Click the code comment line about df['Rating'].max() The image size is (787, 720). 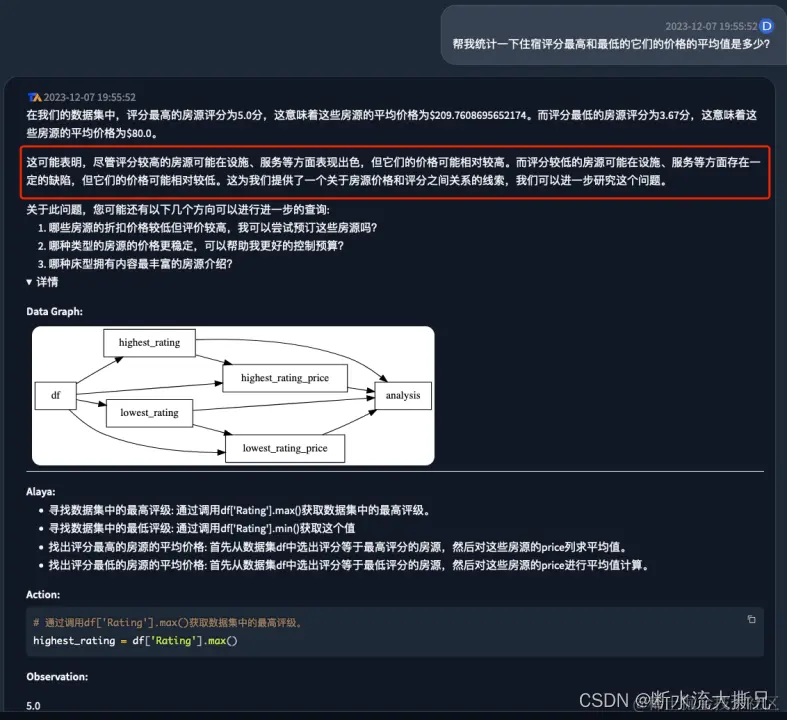pos(167,623)
